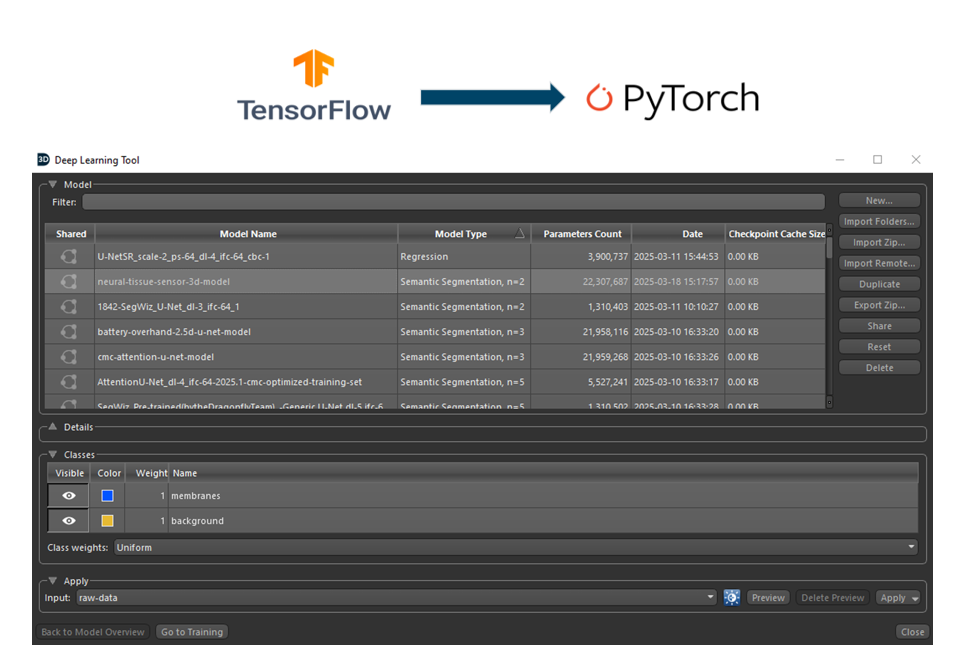
Task: Click into the model Filter text field
Action: click(x=453, y=202)
